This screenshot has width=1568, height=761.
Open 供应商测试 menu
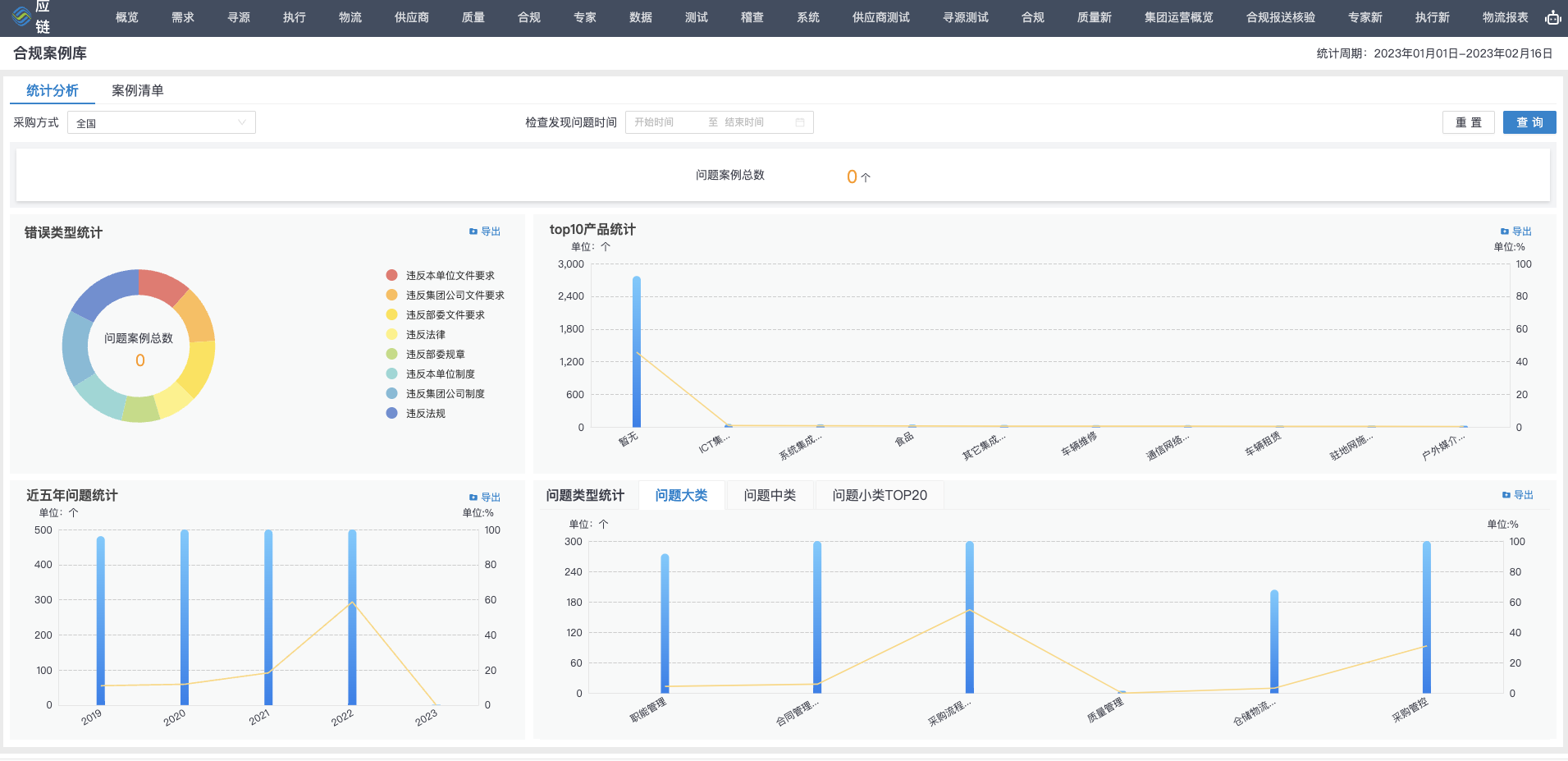click(x=881, y=17)
